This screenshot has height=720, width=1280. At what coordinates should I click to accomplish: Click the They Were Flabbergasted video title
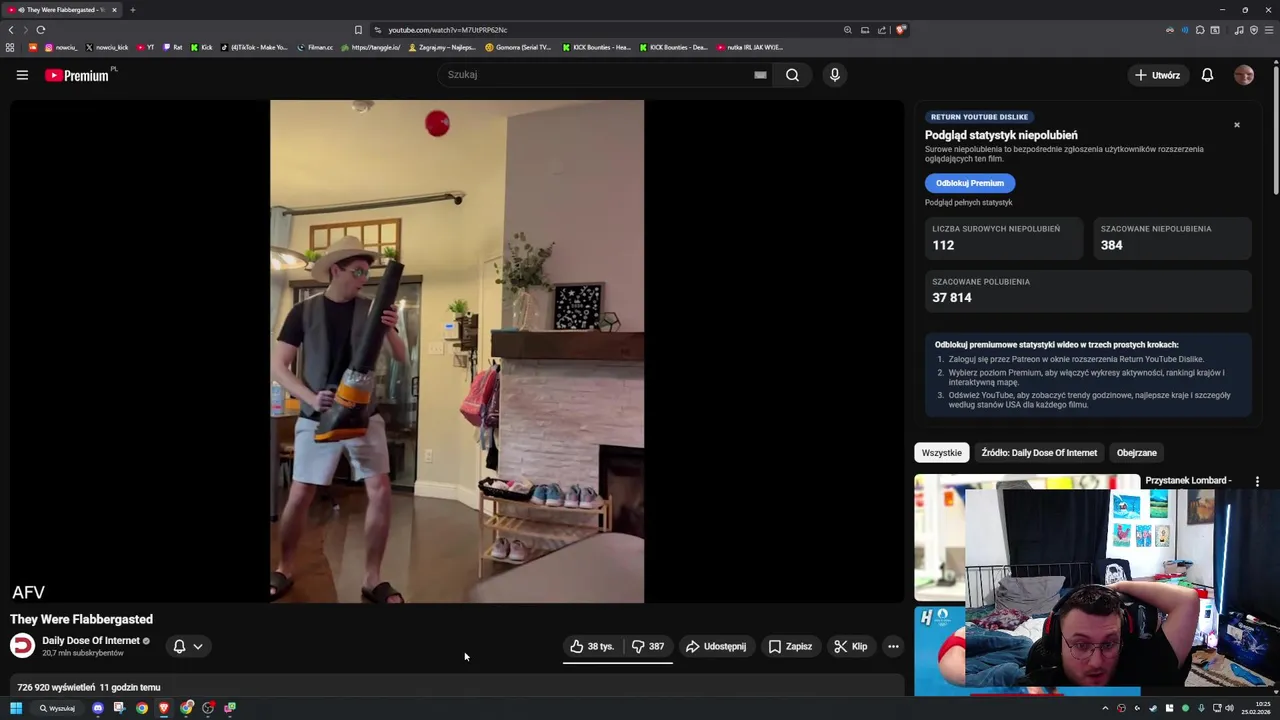81,619
